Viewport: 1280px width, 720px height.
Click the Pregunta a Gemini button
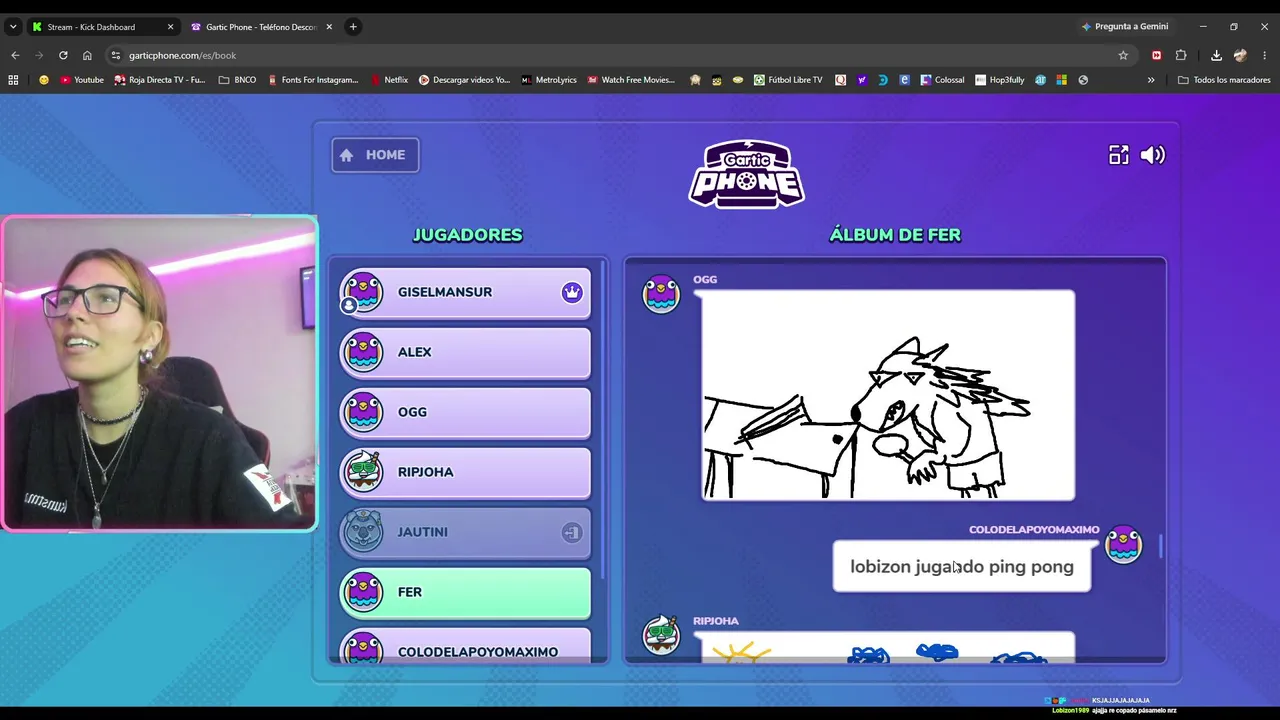coord(1125,27)
